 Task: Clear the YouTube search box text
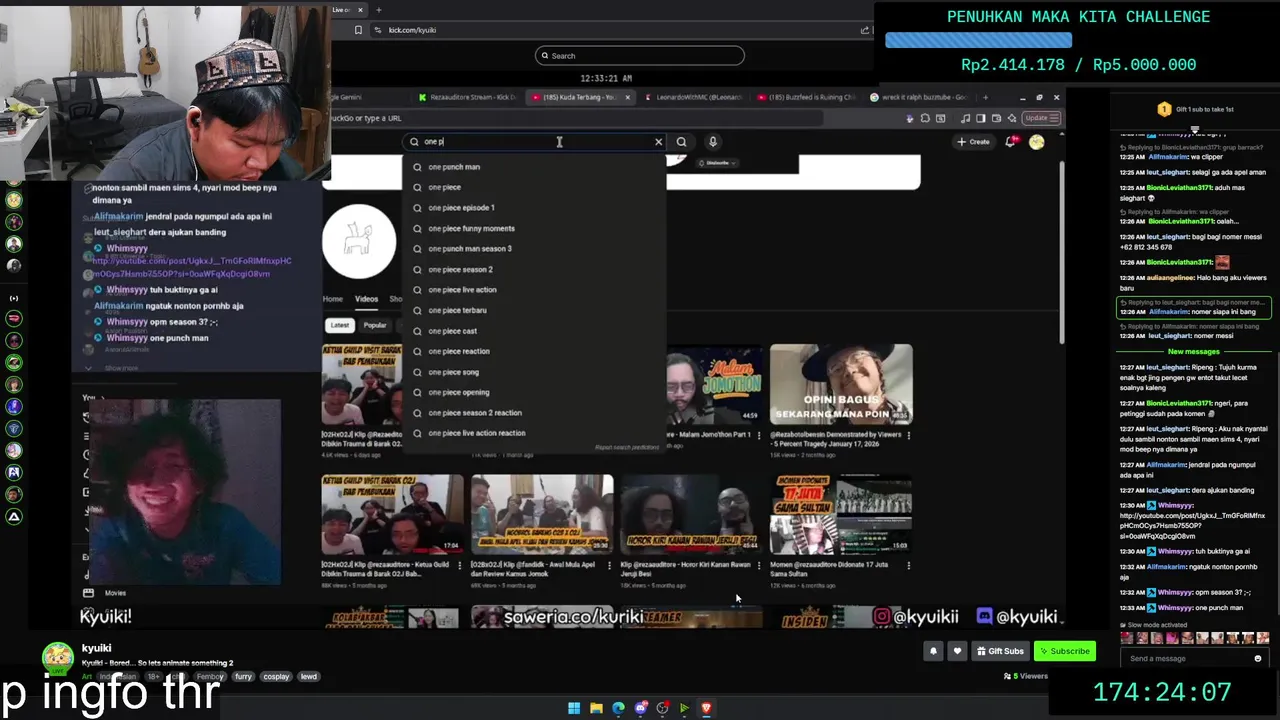pyautogui.click(x=658, y=142)
